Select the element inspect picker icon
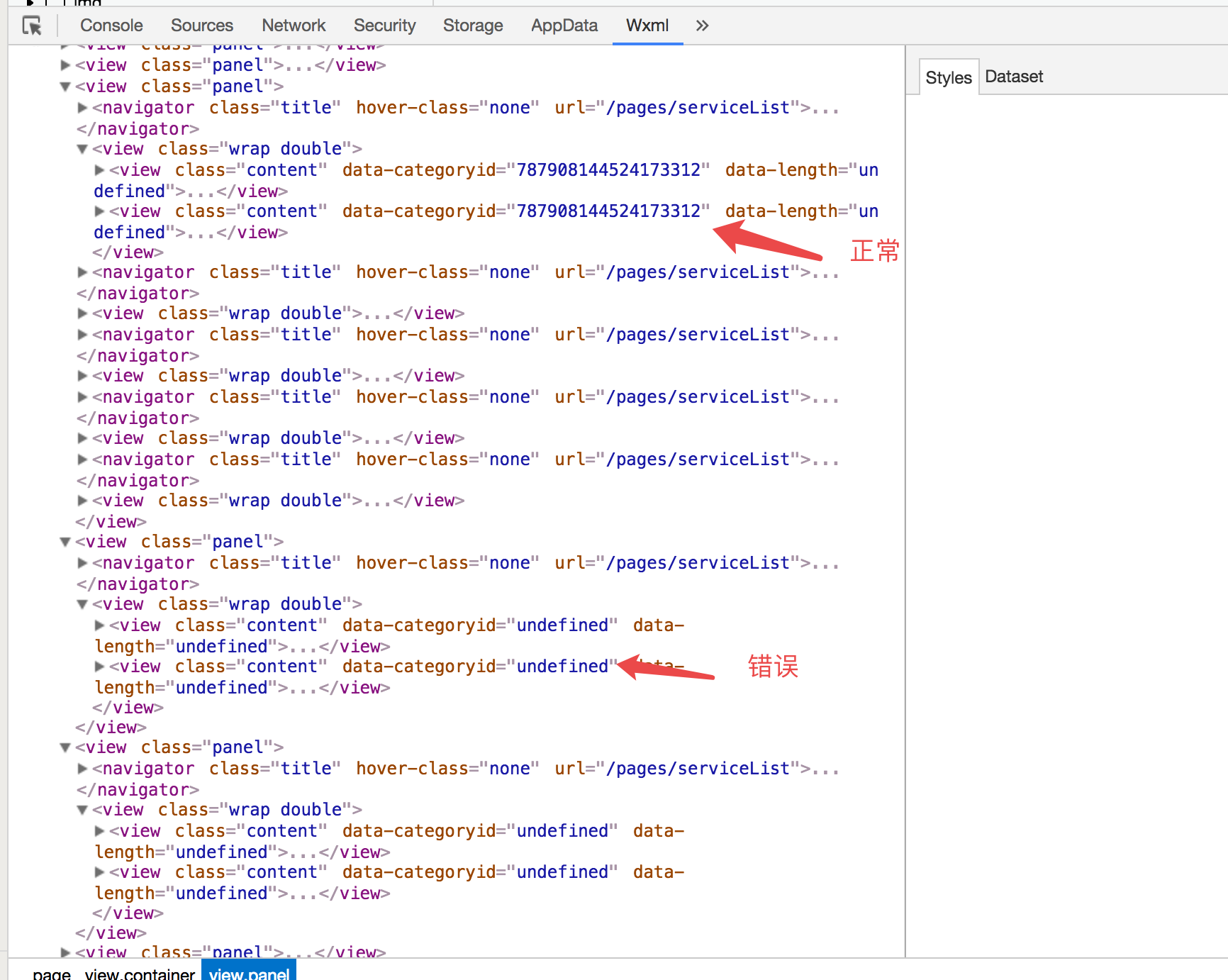Viewport: 1228px width, 980px height. tap(33, 25)
